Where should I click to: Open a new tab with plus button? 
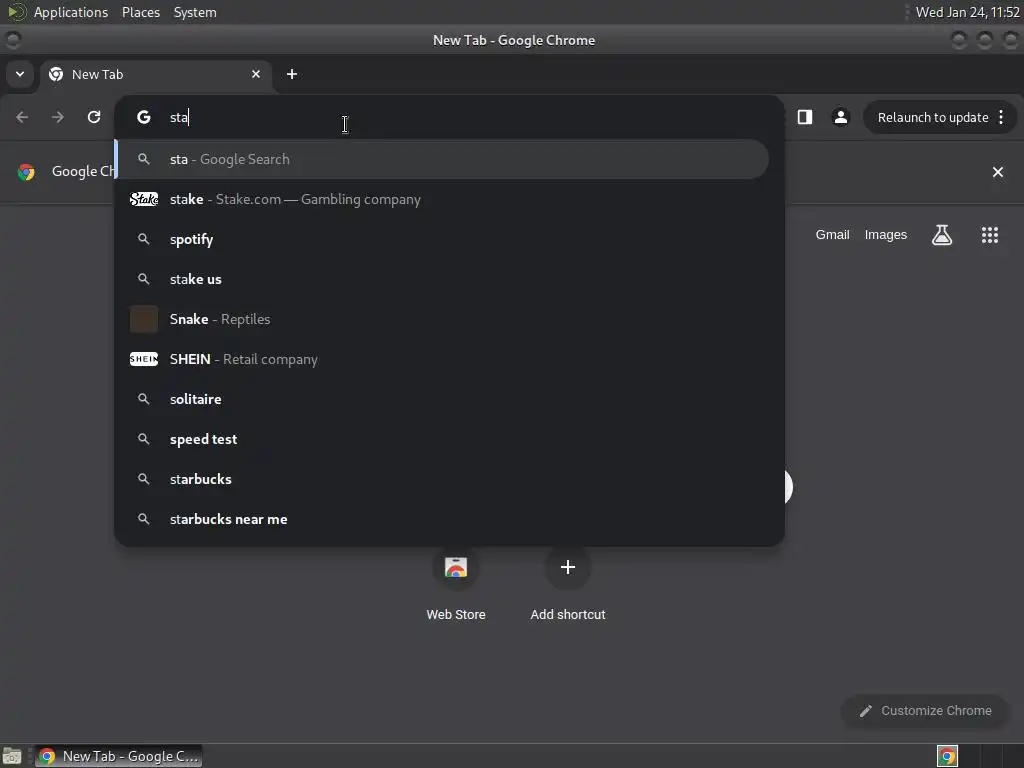coord(292,74)
